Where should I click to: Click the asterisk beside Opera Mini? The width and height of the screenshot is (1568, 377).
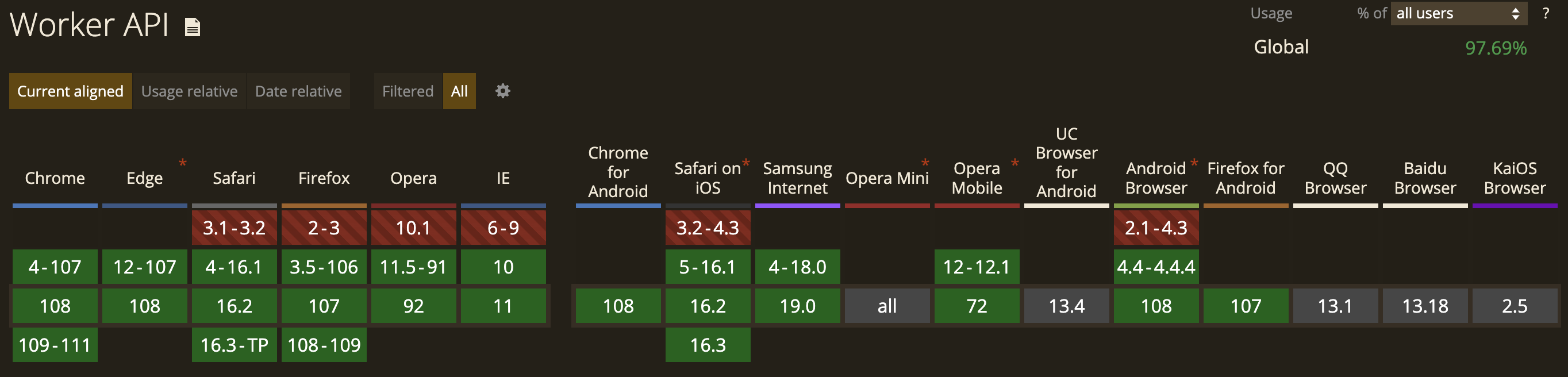pyautogui.click(x=925, y=163)
